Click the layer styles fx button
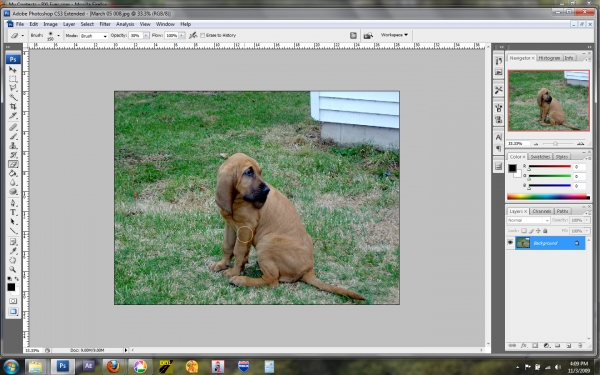The height and width of the screenshot is (375, 600). [523, 346]
